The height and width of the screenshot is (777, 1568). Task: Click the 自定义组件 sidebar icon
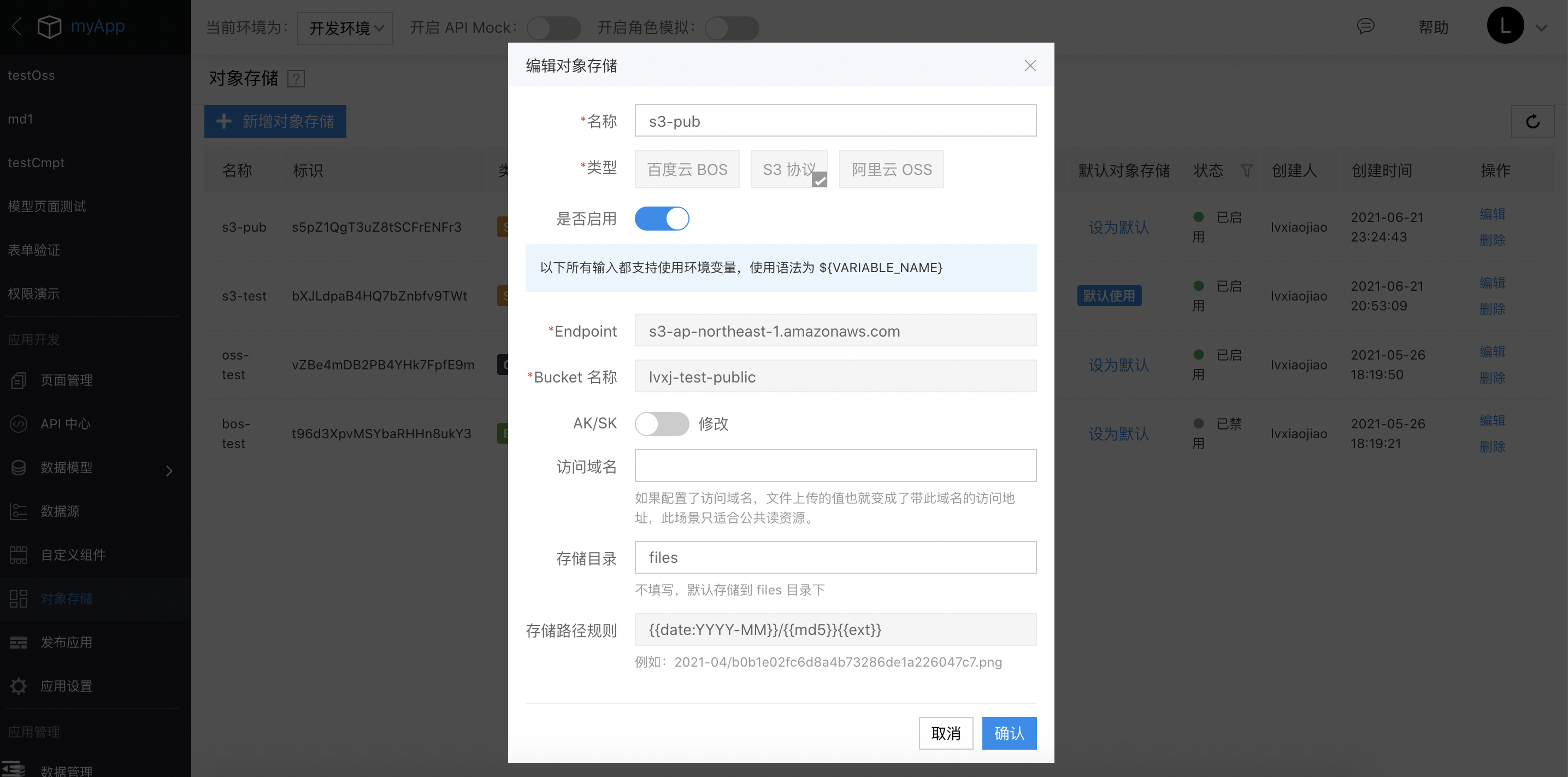pyautogui.click(x=19, y=555)
